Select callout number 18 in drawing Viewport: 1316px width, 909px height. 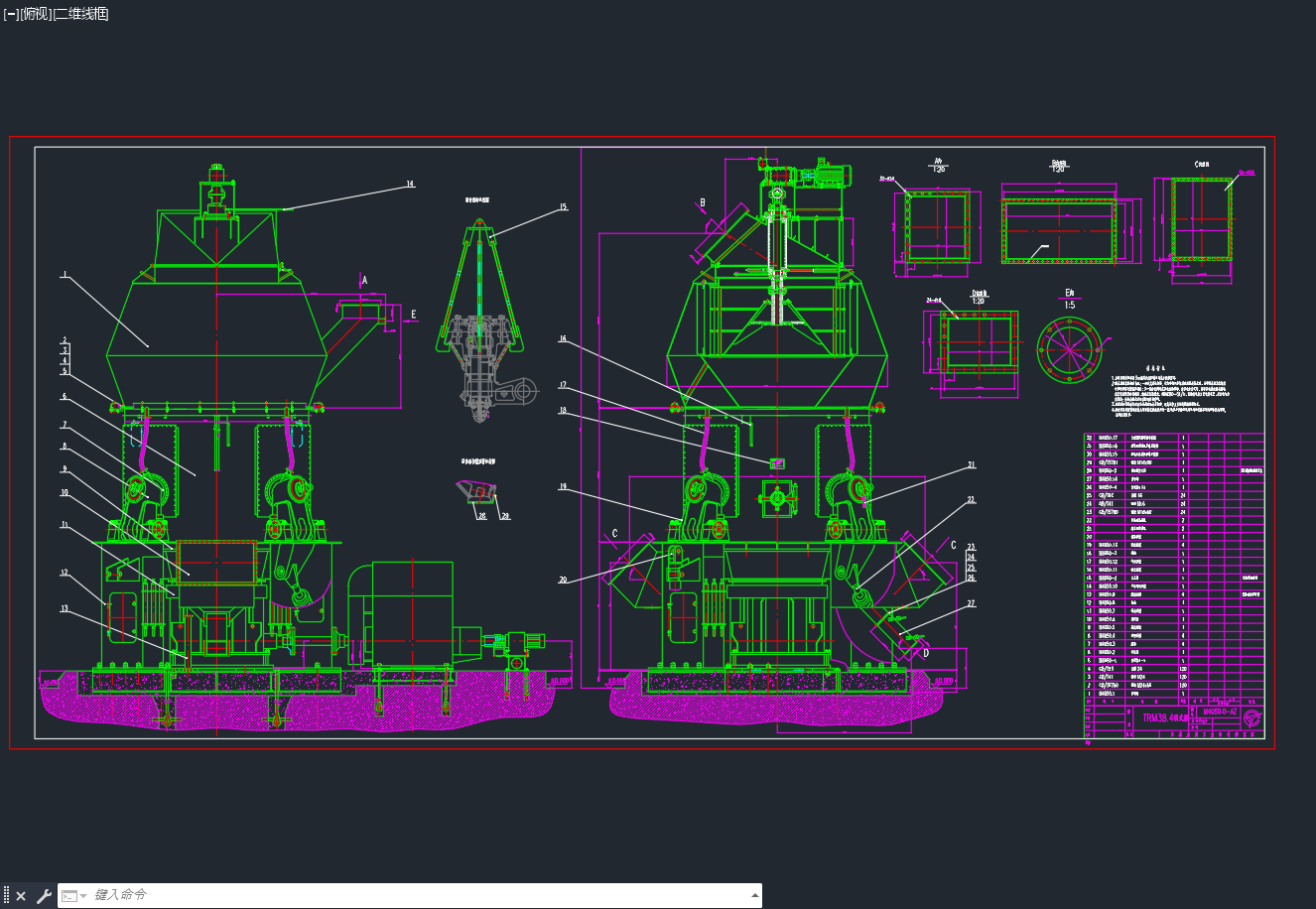tap(562, 410)
